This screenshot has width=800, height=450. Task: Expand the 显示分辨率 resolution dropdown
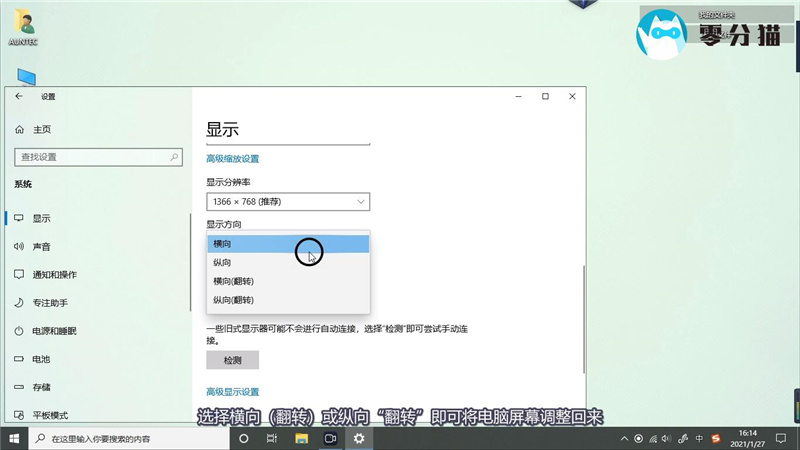point(288,202)
